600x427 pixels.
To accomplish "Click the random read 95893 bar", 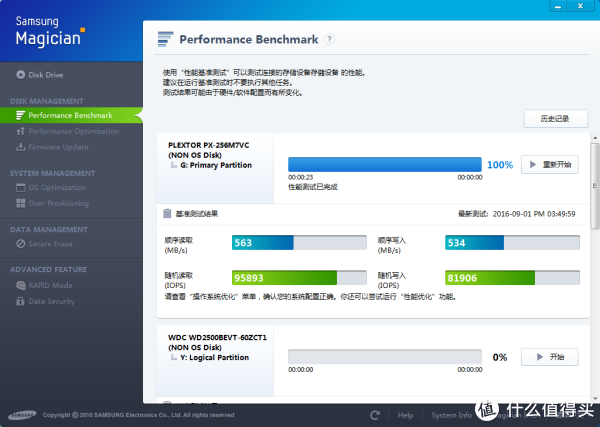I will (x=299, y=278).
